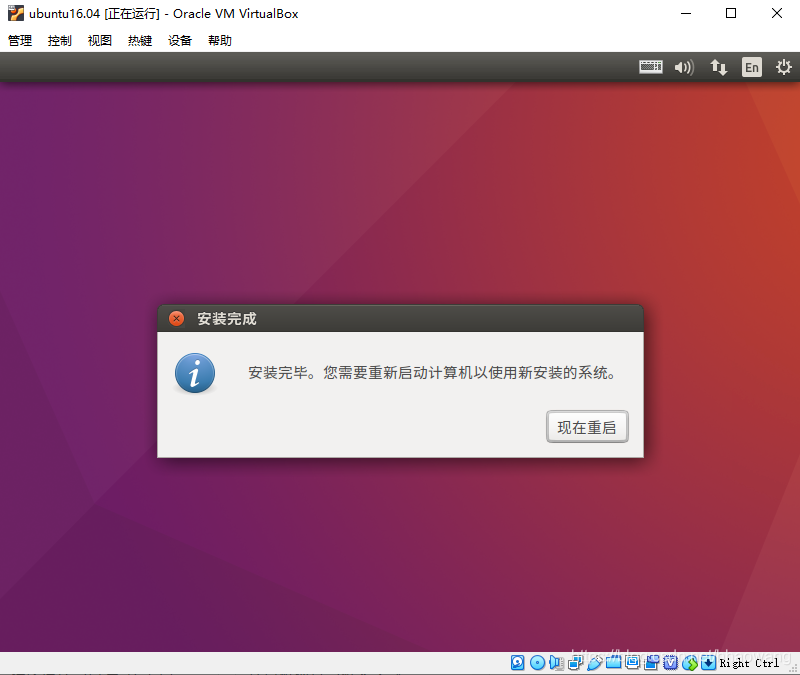Click the mouse integration status icon
Viewport: 800px width, 675px height.
[x=690, y=663]
